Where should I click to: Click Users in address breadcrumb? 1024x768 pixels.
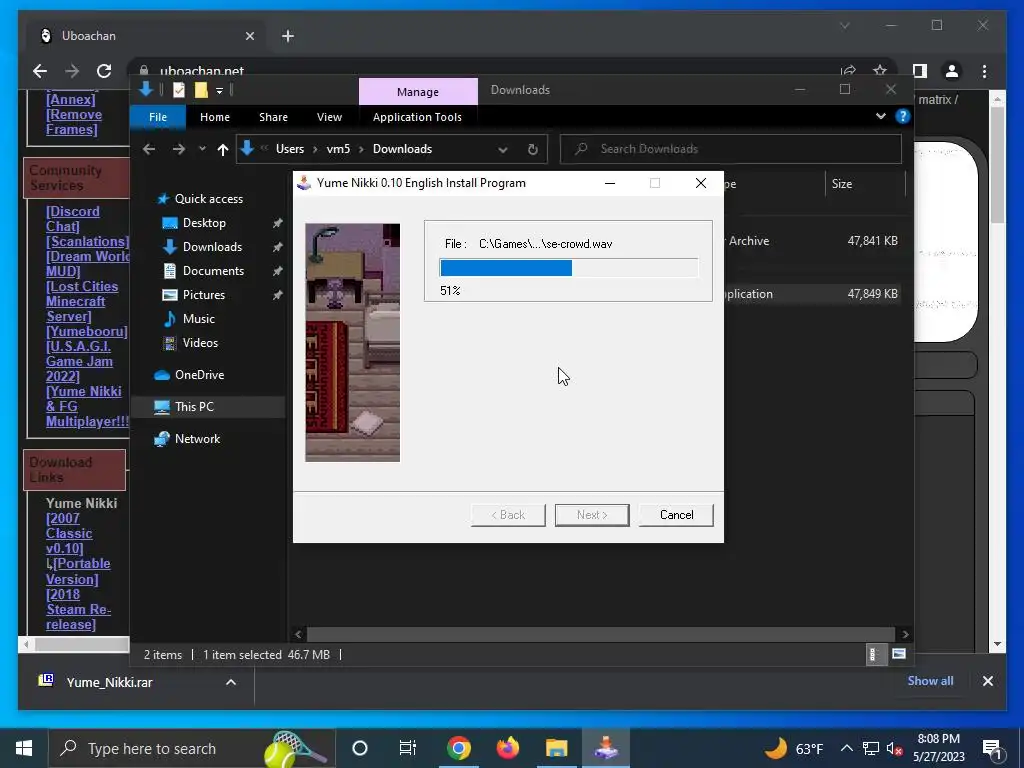point(290,149)
